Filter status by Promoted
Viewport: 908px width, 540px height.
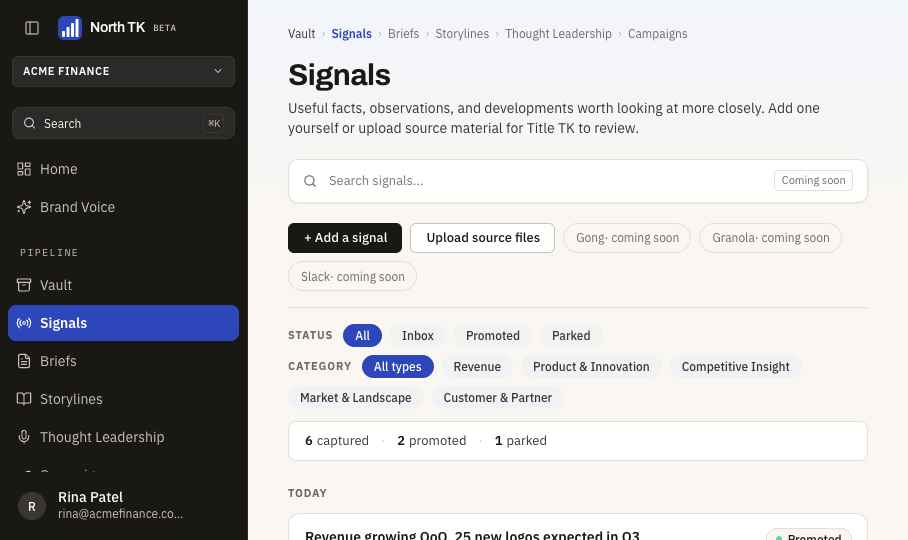pyautogui.click(x=493, y=336)
